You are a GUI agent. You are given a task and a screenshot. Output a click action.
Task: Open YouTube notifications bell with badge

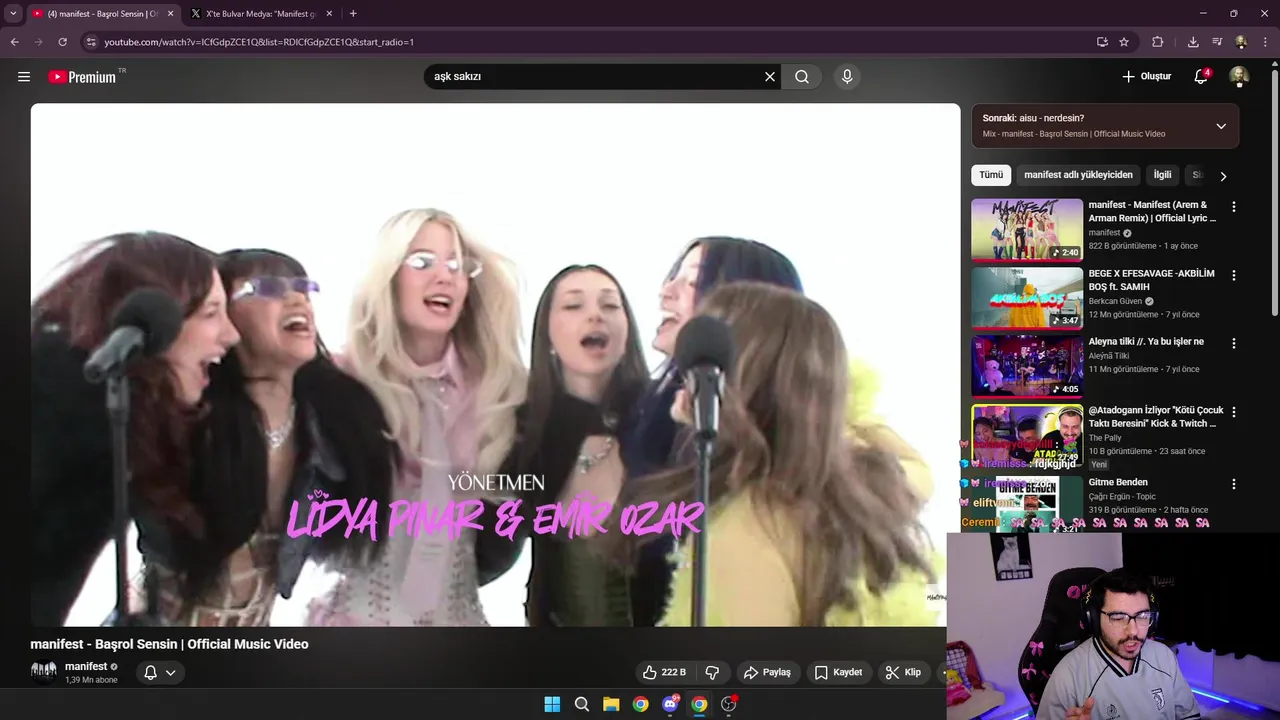click(x=1202, y=77)
